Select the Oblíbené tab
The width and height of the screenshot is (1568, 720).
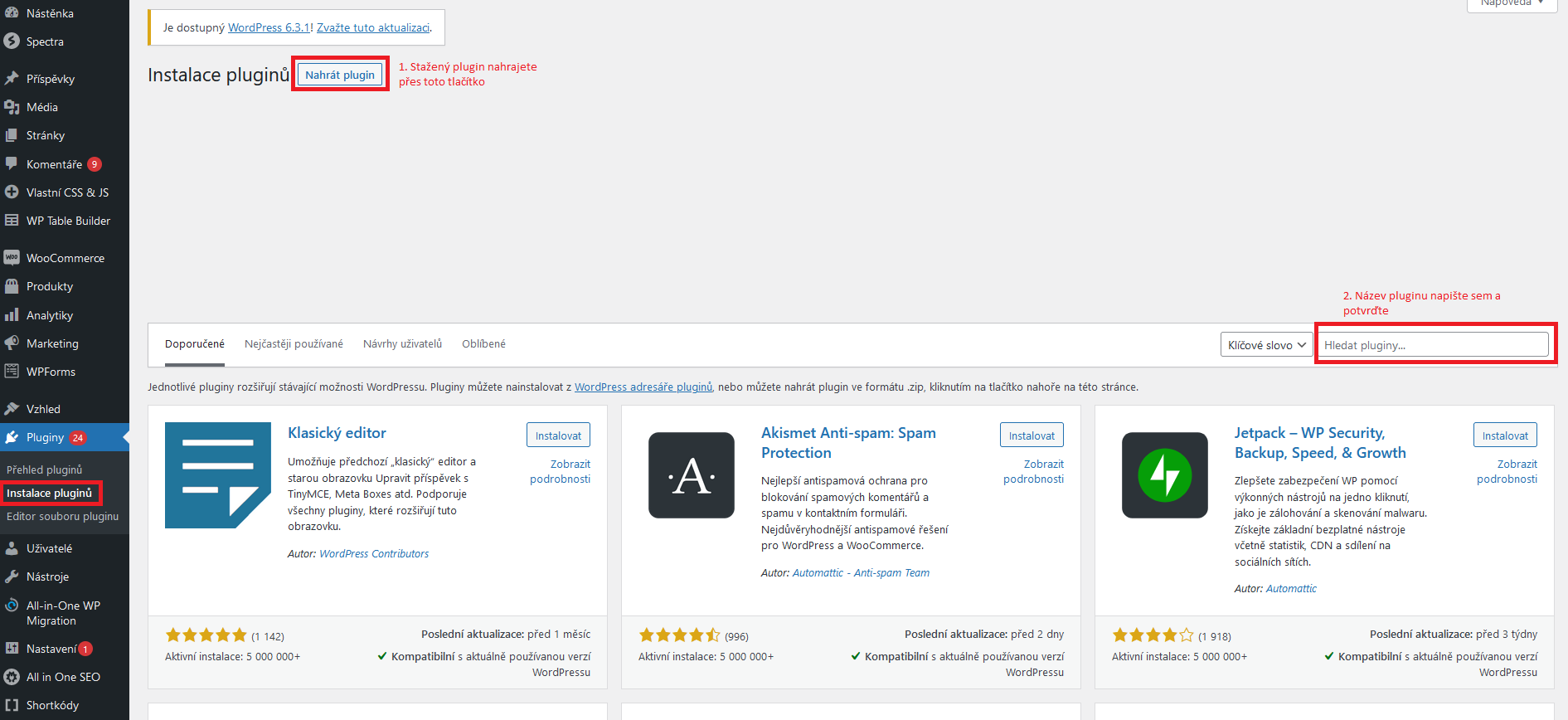click(x=483, y=344)
